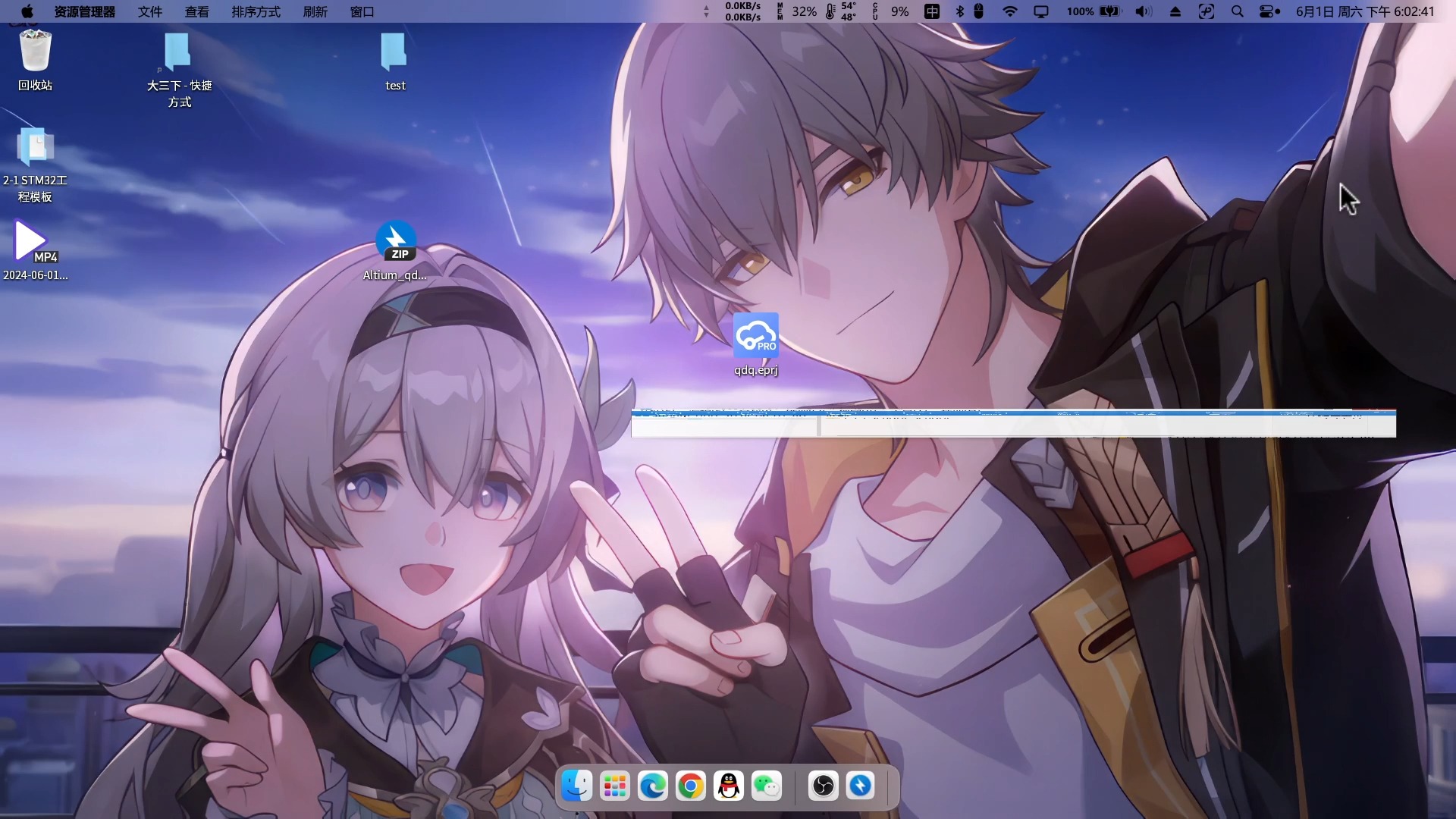
Task: Select the test folder on desktop
Action: tap(394, 61)
